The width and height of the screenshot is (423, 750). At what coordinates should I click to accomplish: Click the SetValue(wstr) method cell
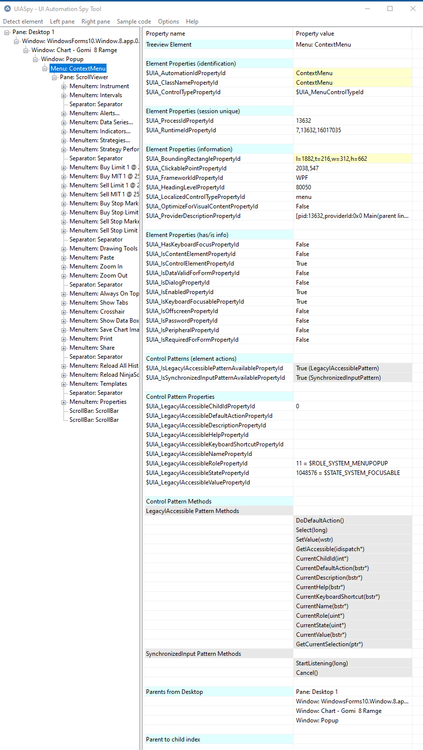click(x=352, y=540)
